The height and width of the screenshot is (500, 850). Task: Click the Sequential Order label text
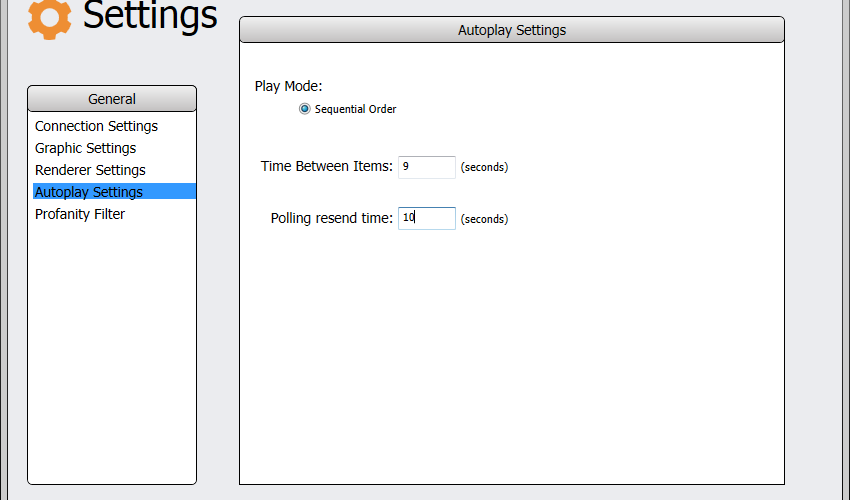point(356,109)
